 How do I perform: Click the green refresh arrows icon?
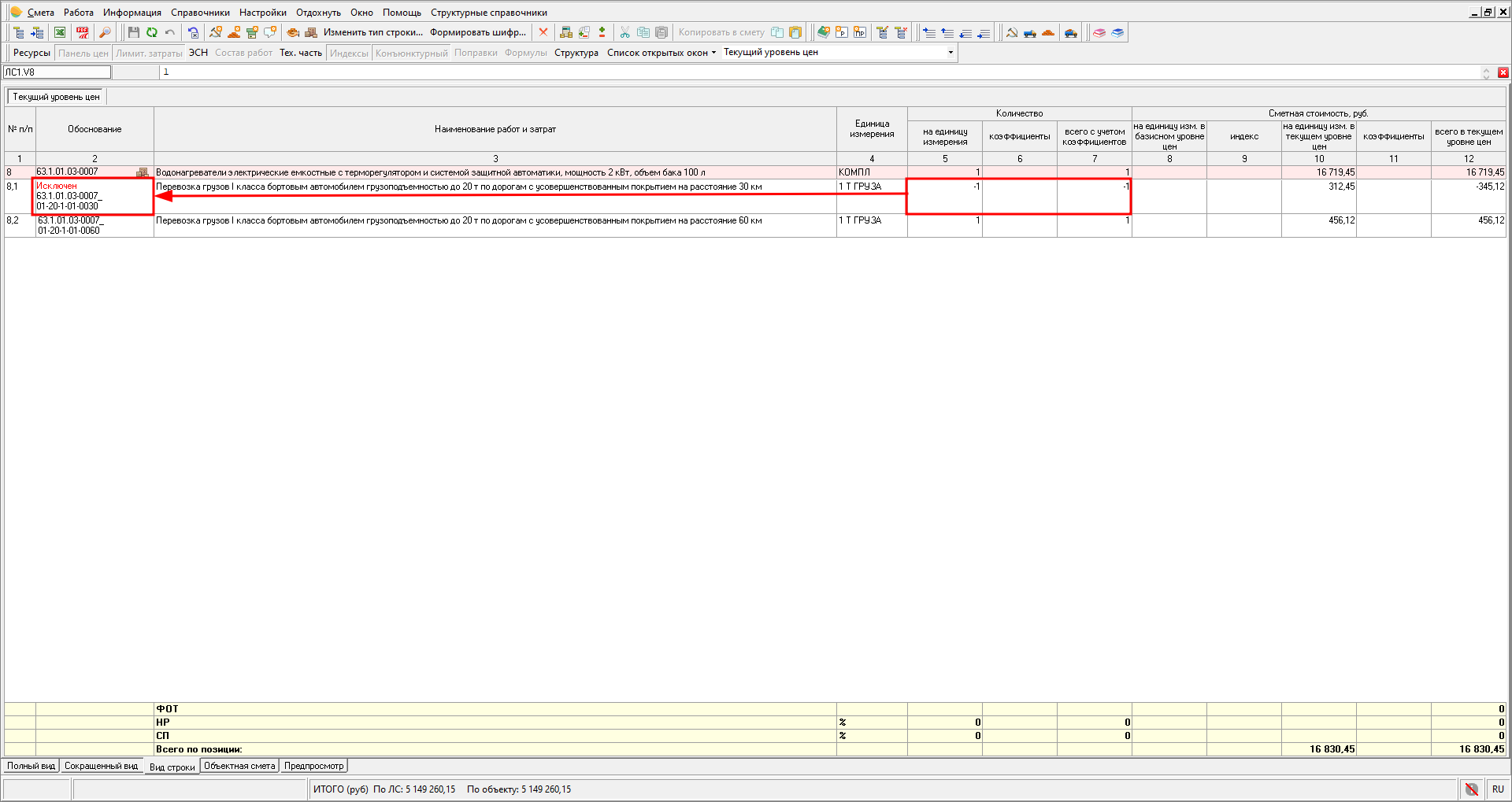151,32
